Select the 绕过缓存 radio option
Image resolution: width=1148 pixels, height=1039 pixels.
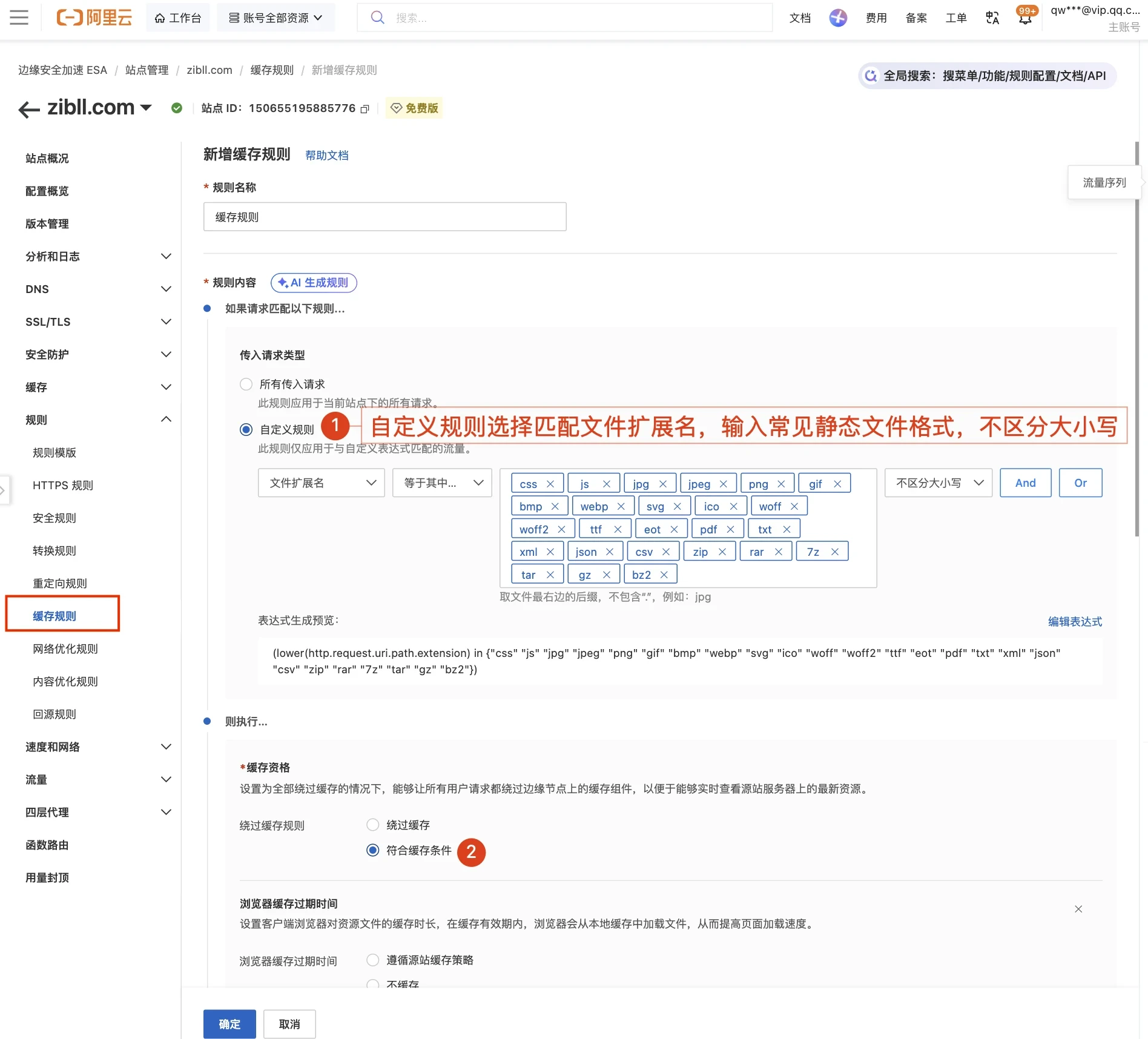click(x=372, y=825)
